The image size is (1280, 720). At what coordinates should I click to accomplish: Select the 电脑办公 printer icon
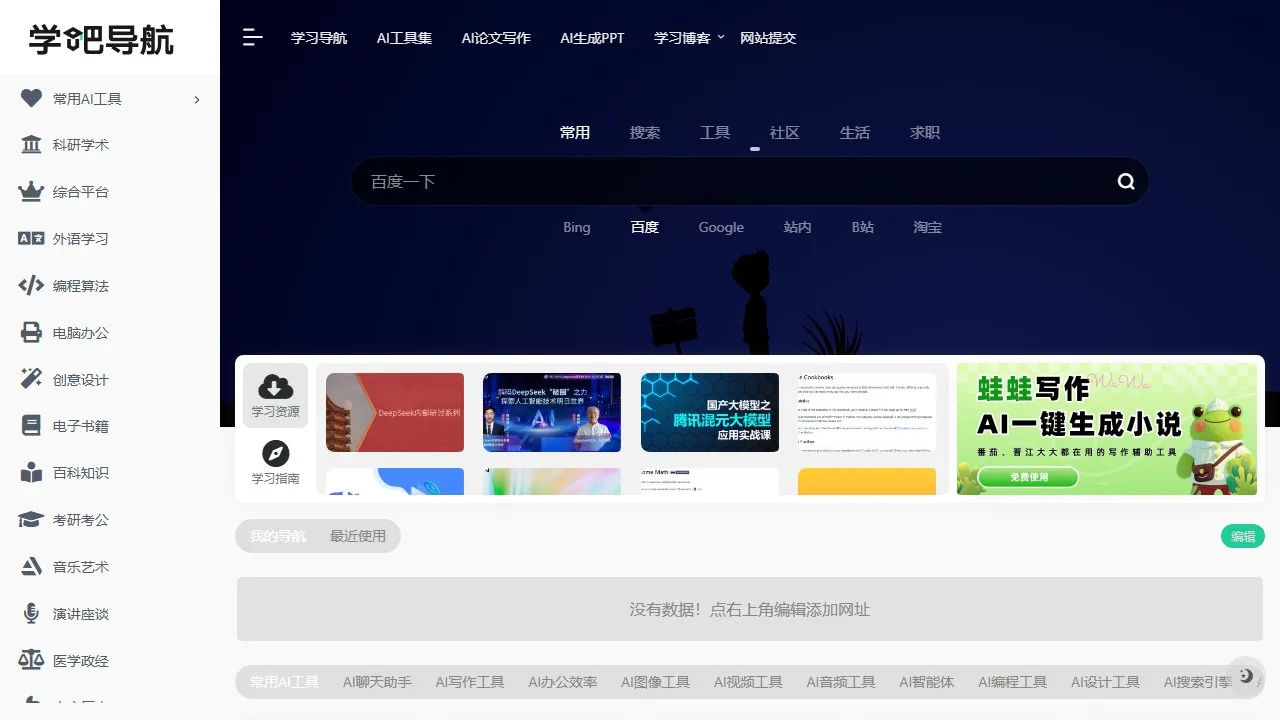[x=31, y=333]
